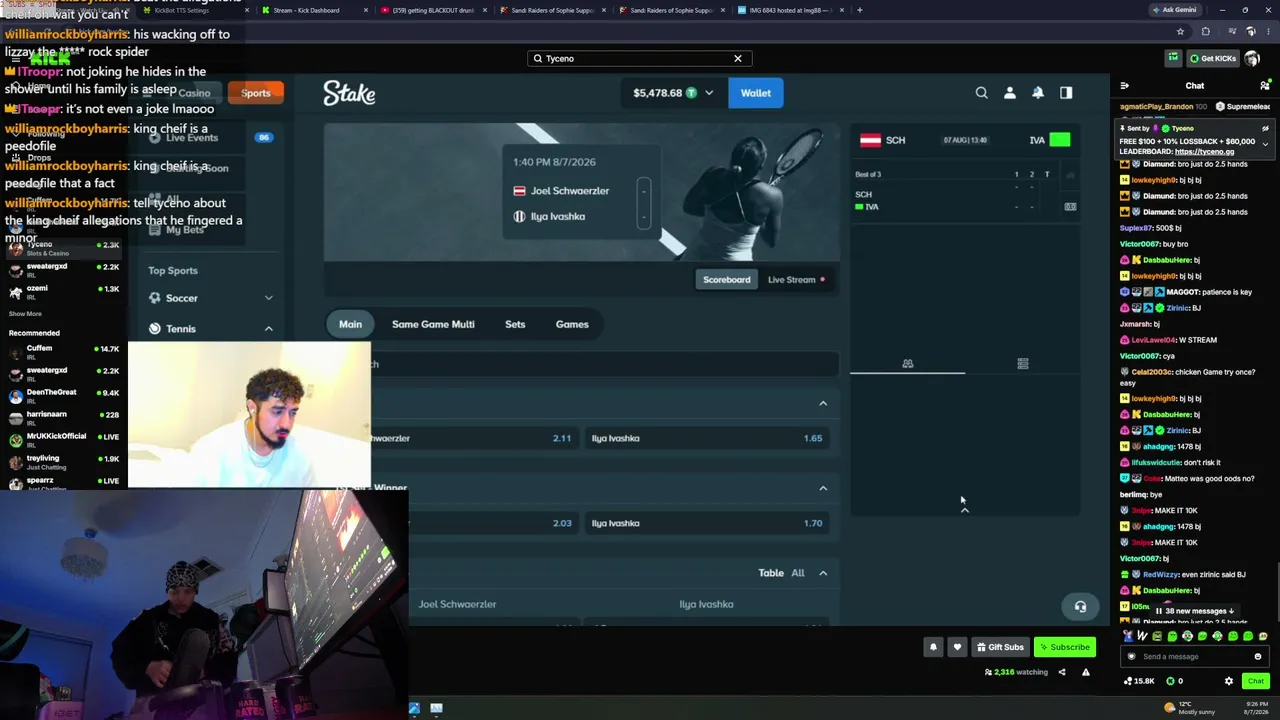
Task: Expand the pinned message chevron
Action: [1265, 145]
